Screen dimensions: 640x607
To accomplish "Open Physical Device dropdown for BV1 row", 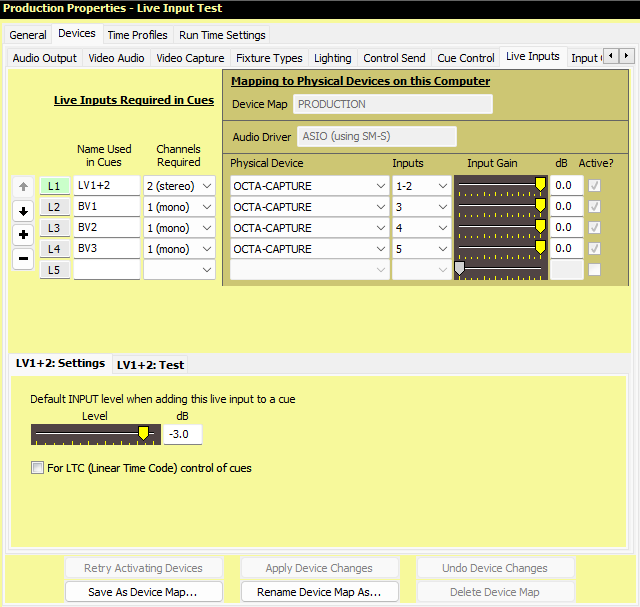I will (309, 207).
